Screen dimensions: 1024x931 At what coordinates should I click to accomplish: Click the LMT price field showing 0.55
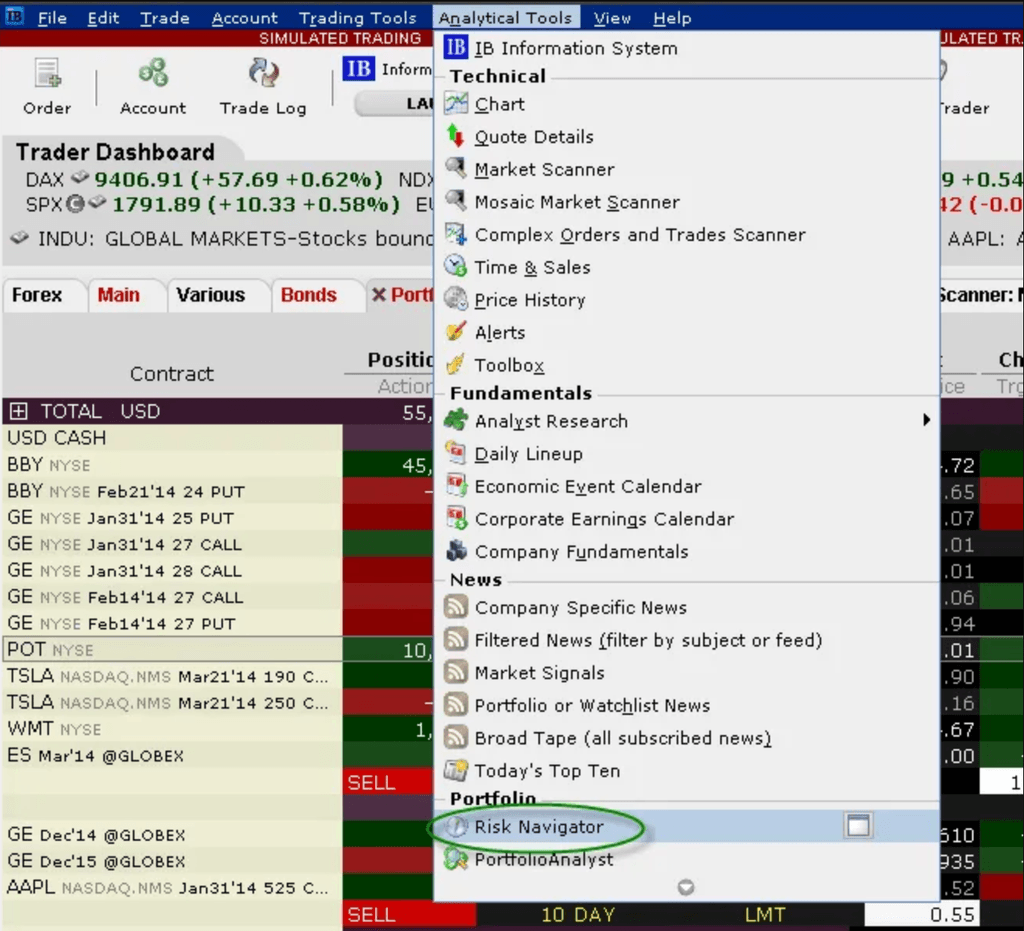point(951,913)
